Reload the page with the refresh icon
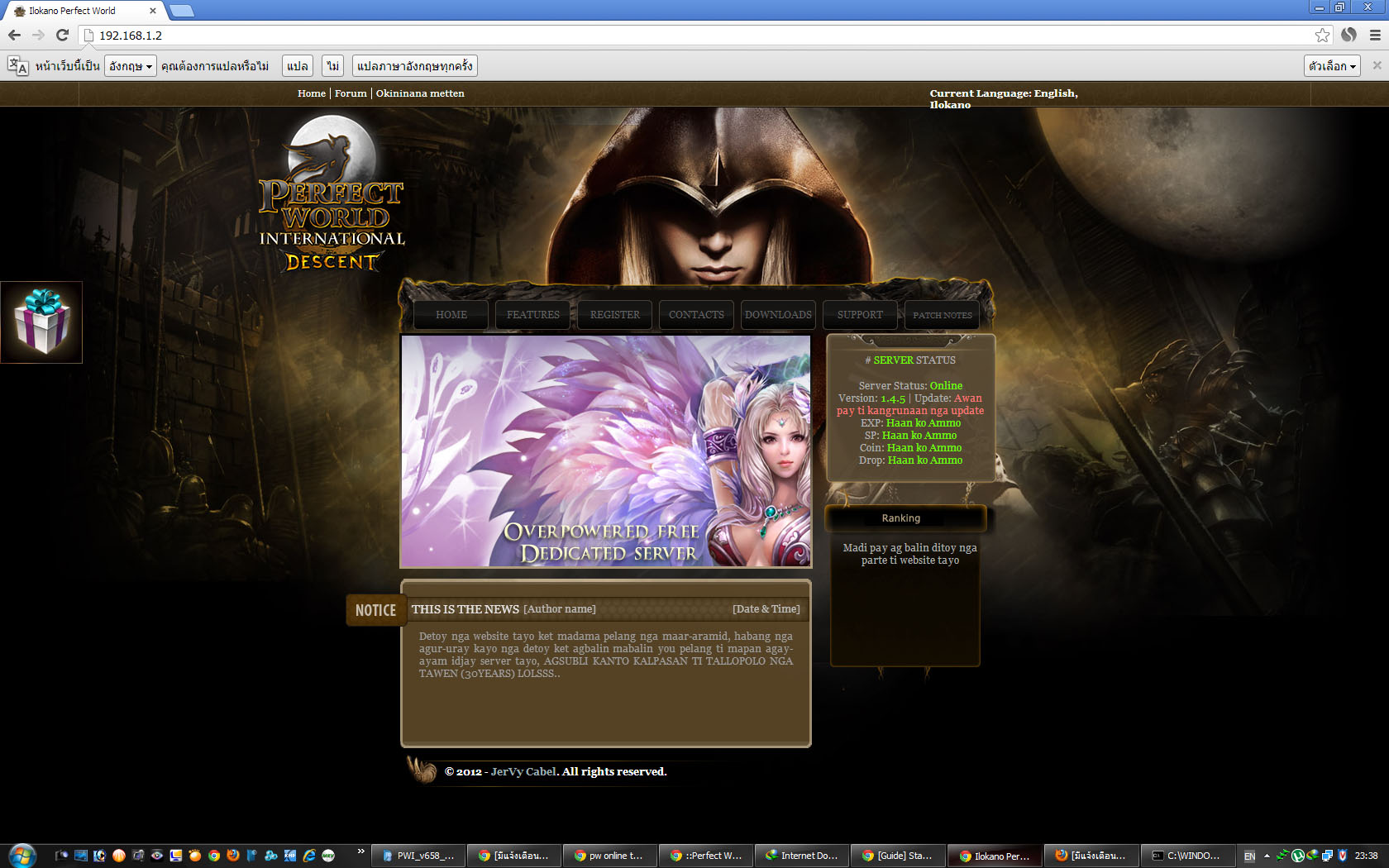 click(62, 35)
